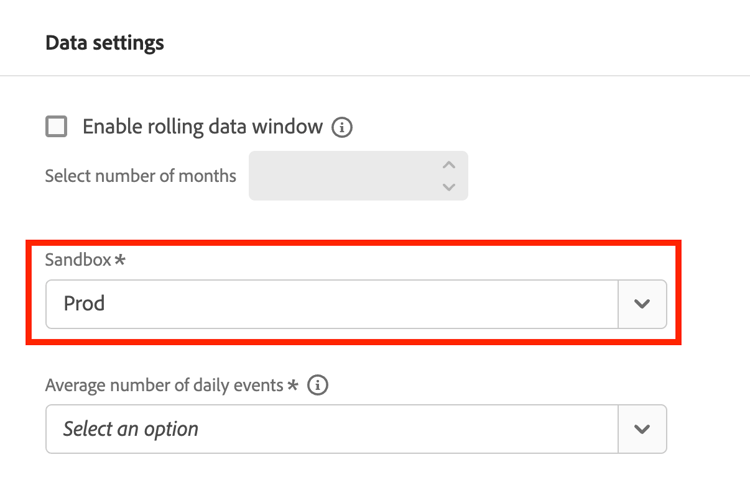Click the info icon beside Average daily events
The height and width of the screenshot is (488, 750).
[318, 385]
